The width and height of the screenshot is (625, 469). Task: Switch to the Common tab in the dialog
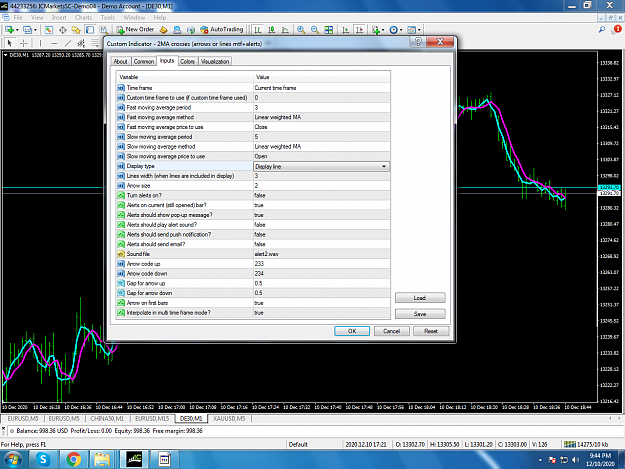pos(143,61)
